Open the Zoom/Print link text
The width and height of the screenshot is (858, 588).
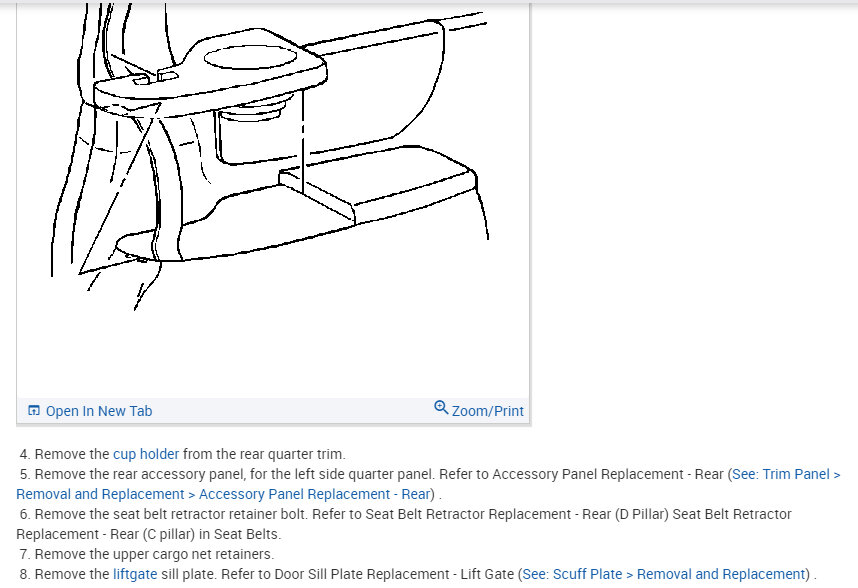pos(488,411)
